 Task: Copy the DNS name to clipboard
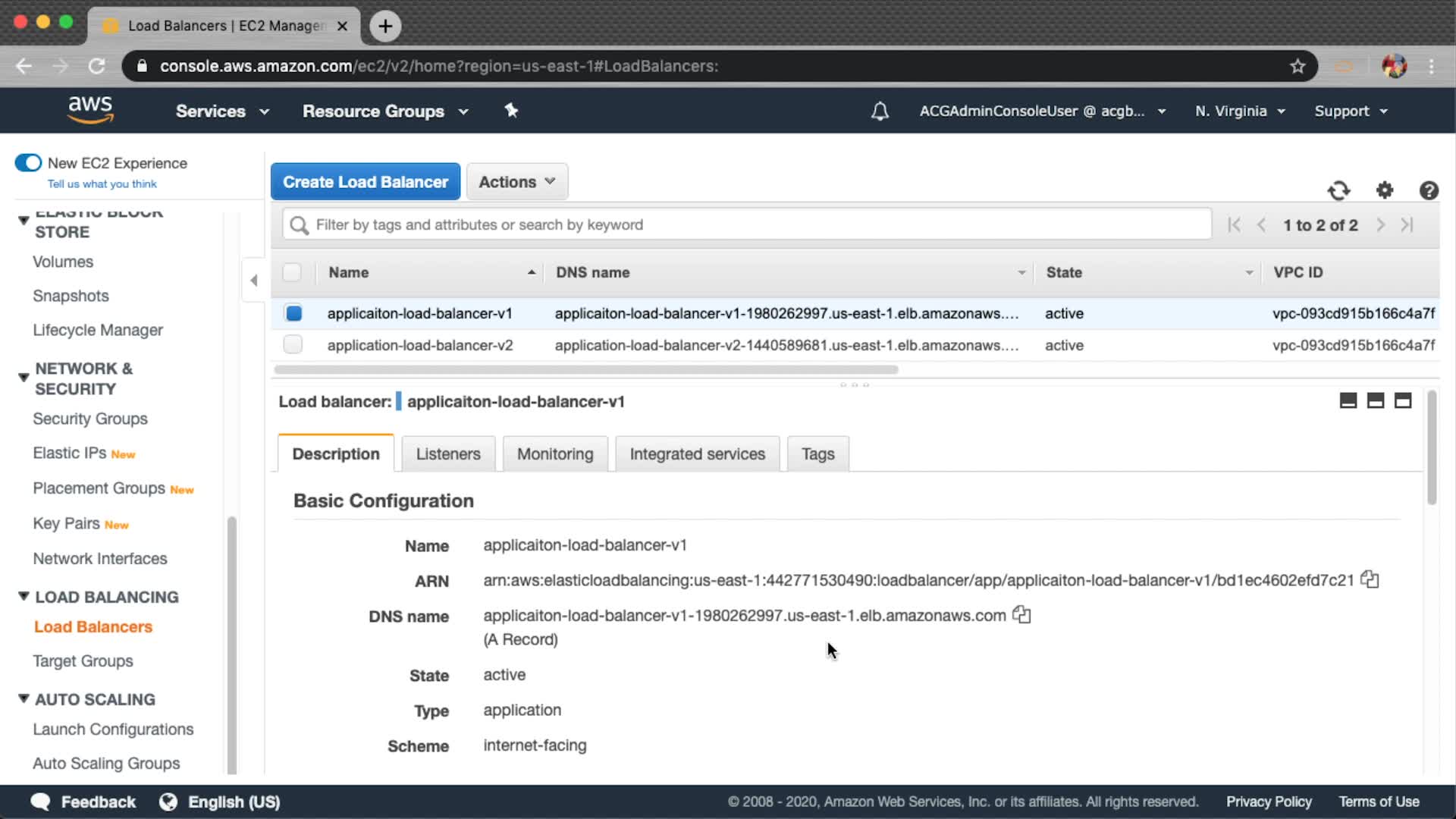(1021, 615)
